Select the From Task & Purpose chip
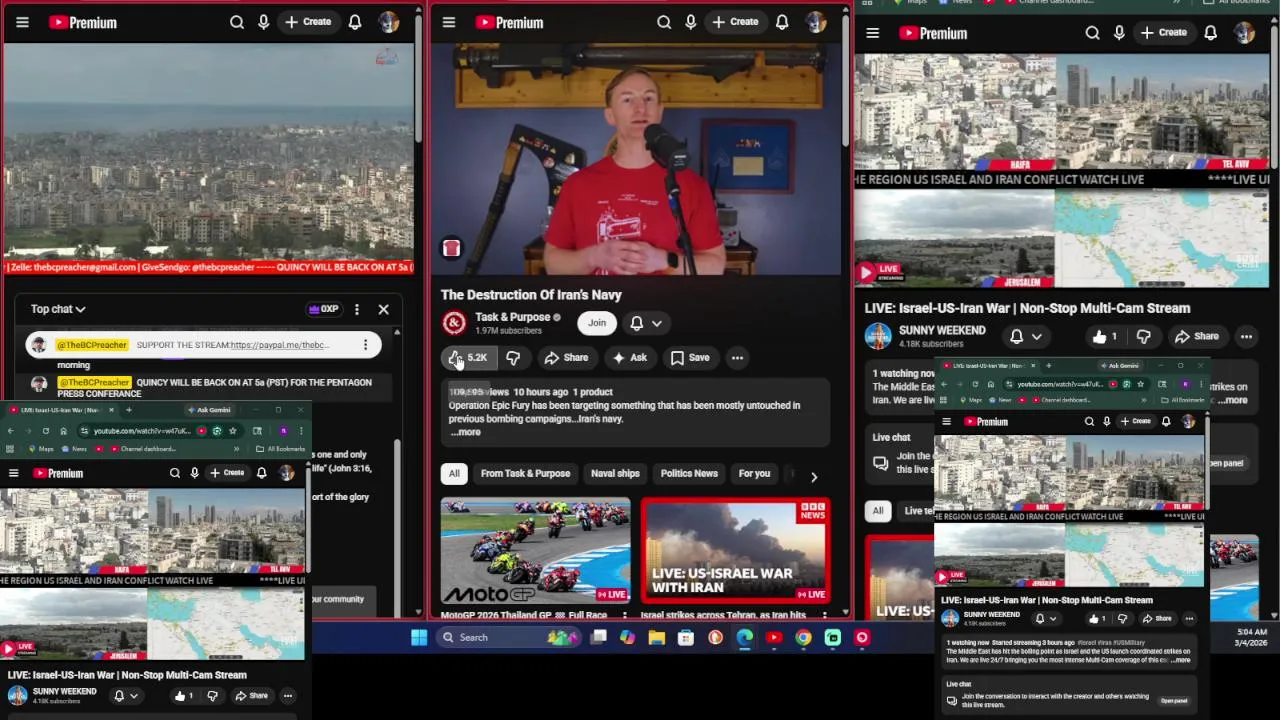 coord(525,474)
